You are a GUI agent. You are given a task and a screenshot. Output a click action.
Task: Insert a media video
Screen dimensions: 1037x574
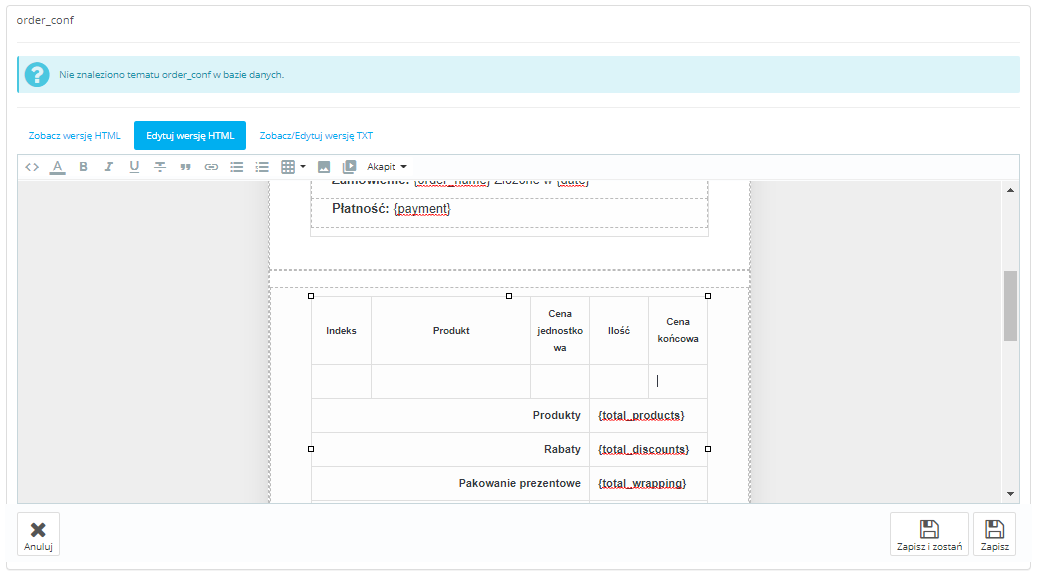pyautogui.click(x=349, y=167)
